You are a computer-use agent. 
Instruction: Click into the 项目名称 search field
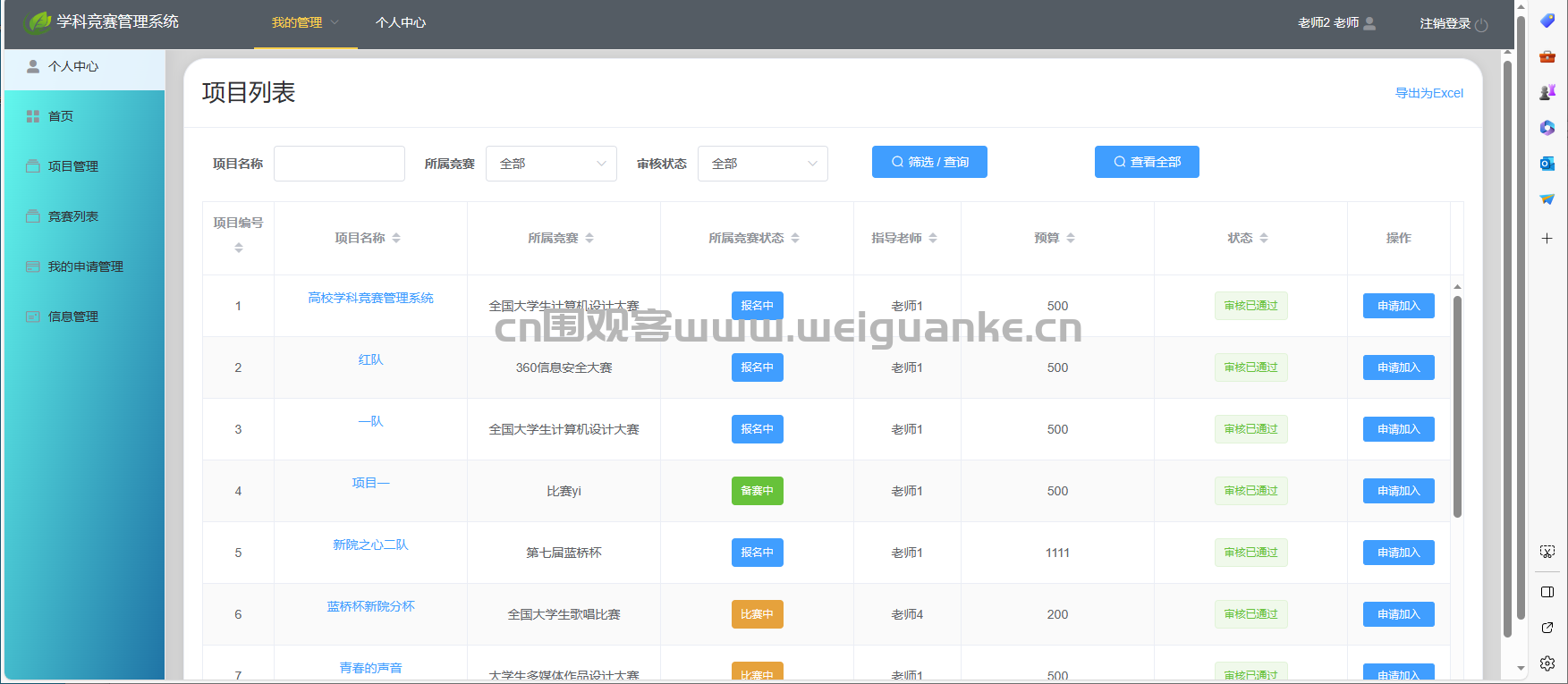(339, 164)
